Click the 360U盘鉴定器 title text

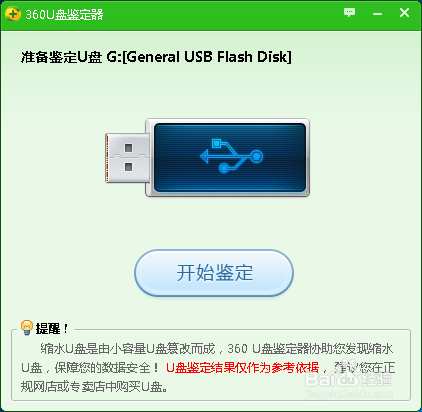[64, 14]
